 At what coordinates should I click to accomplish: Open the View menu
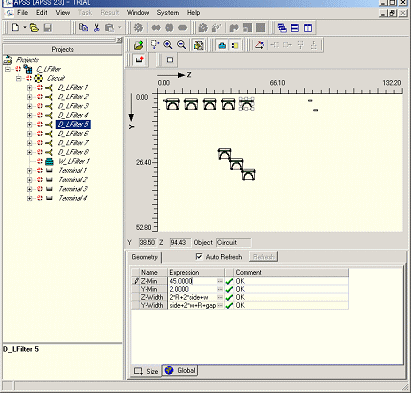(x=63, y=13)
